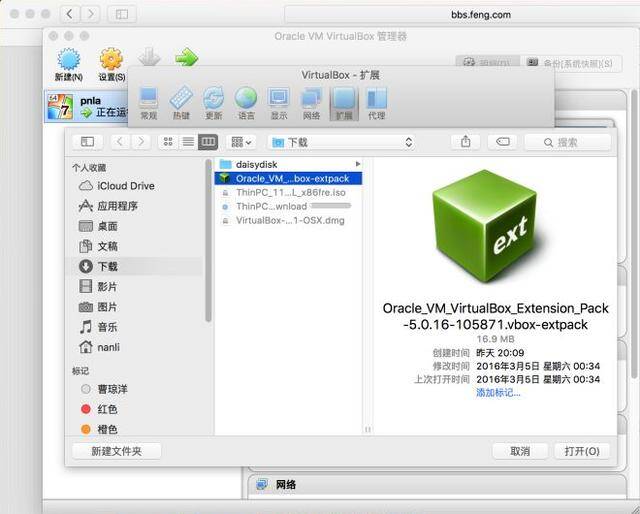Select the Language (语言) preferences tab
This screenshot has width=640, height=514.
coord(246,104)
